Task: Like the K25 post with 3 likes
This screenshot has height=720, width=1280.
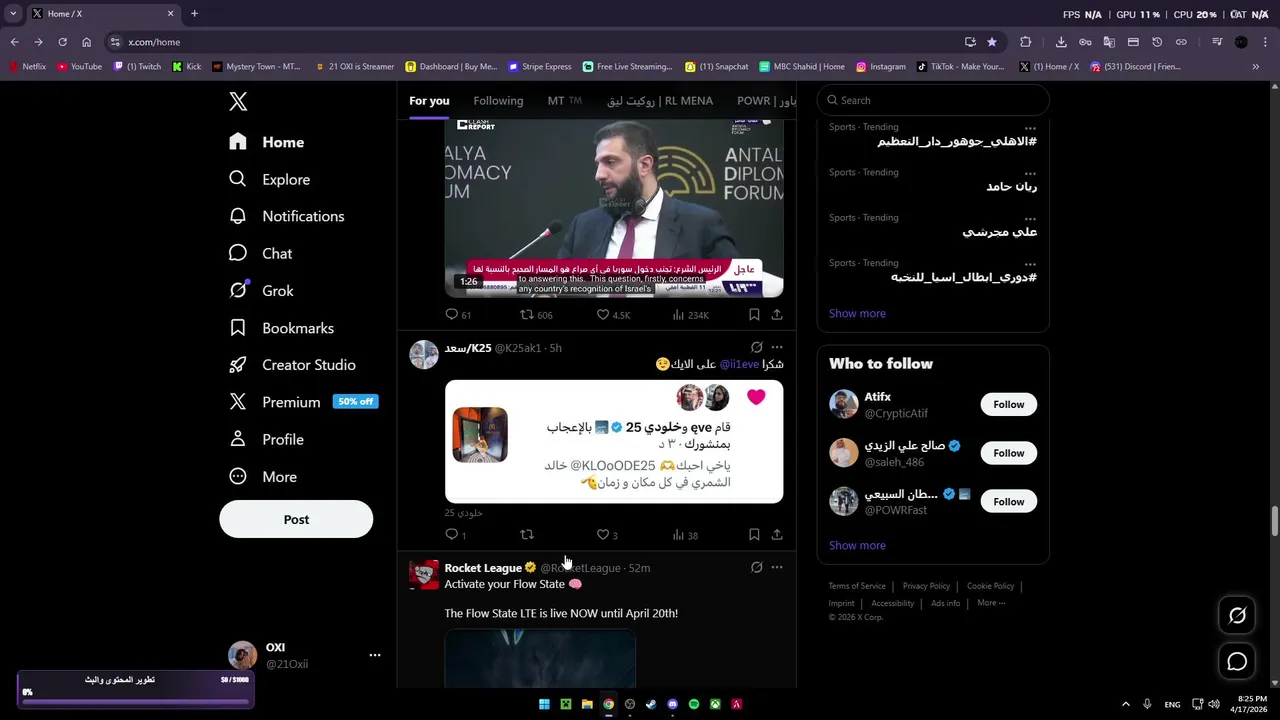Action: tap(607, 535)
